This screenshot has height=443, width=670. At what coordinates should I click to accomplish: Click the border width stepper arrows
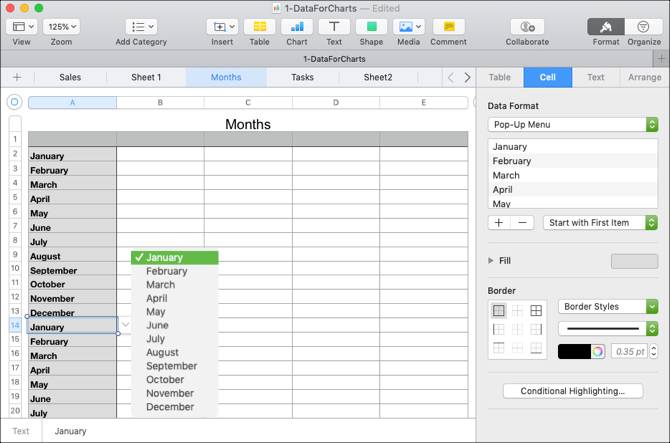tap(653, 352)
